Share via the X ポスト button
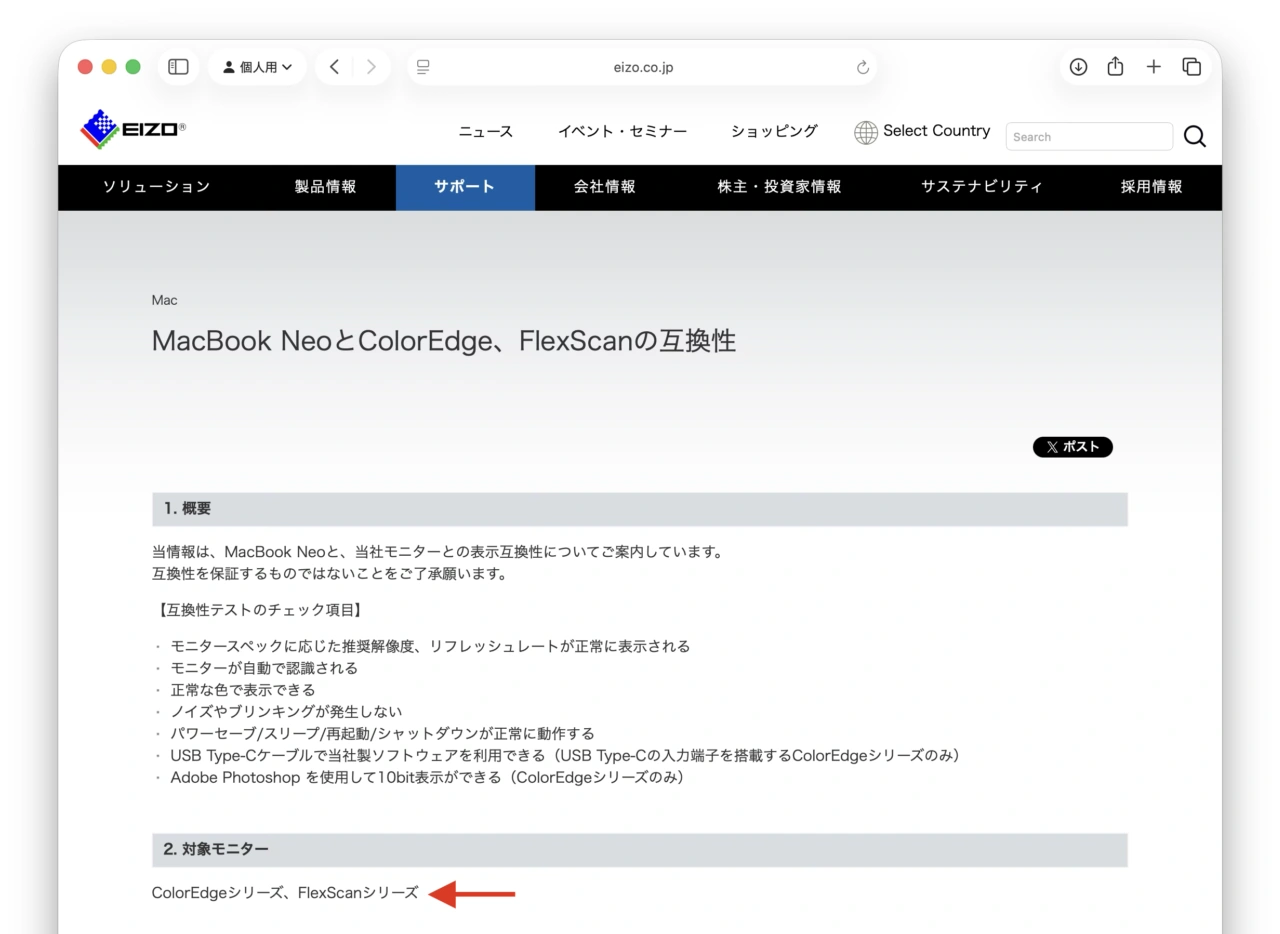This screenshot has height=934, width=1280. [x=1072, y=447]
